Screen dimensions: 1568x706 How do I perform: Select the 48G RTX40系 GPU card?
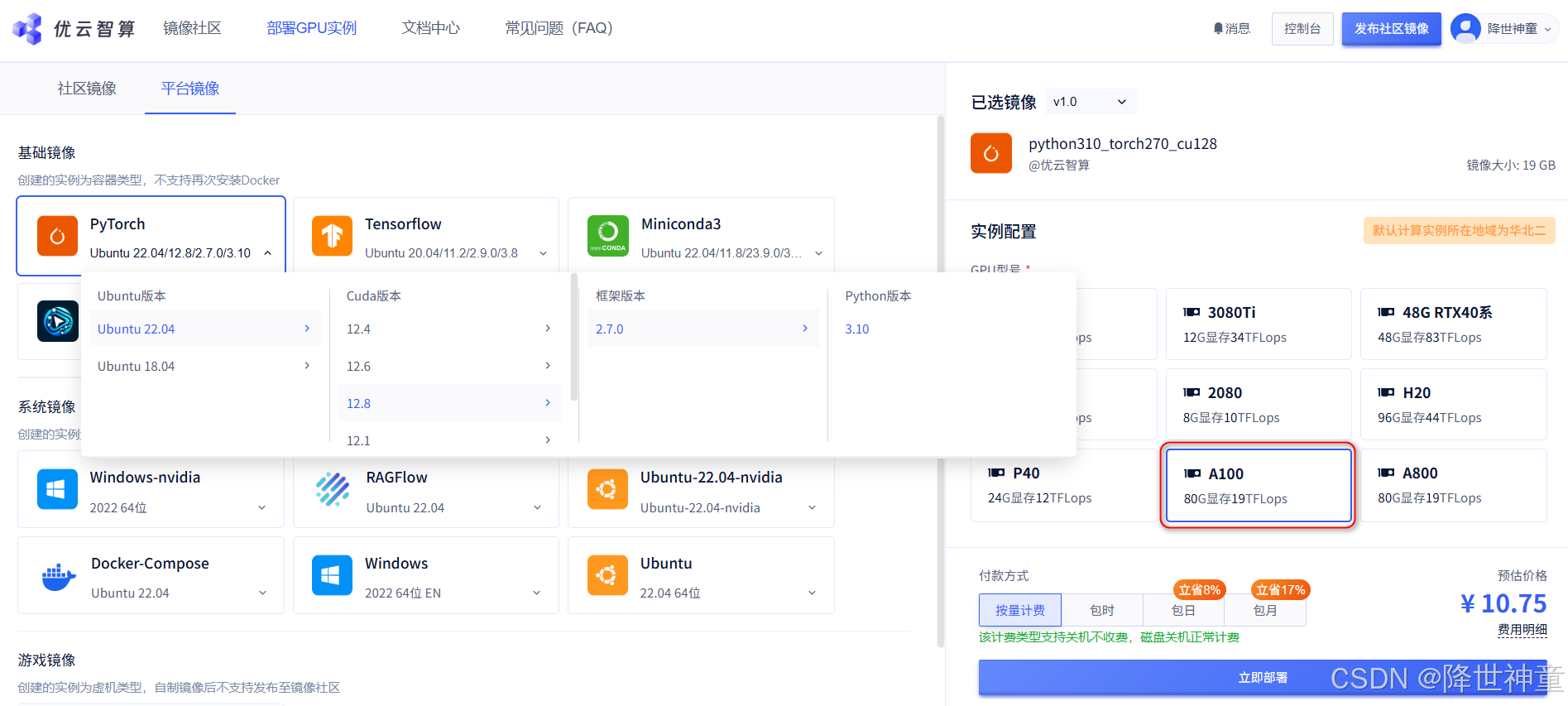(1454, 324)
